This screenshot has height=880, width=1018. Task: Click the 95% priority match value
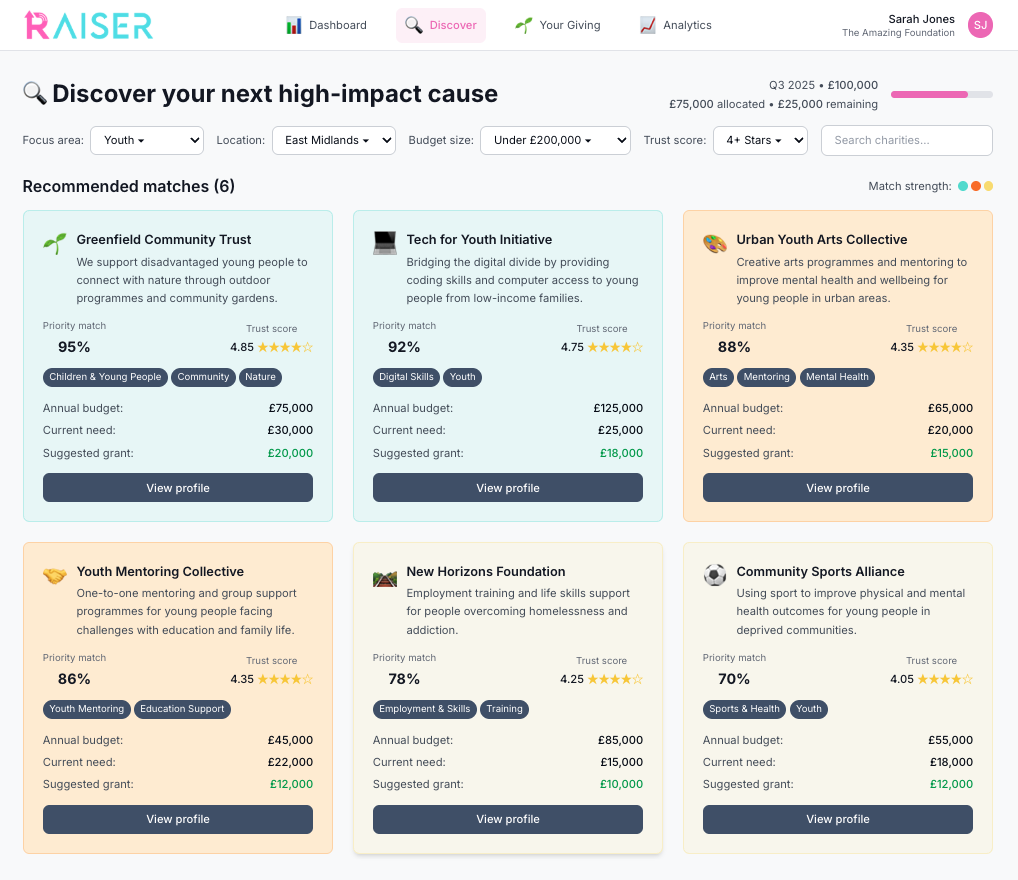tap(74, 347)
